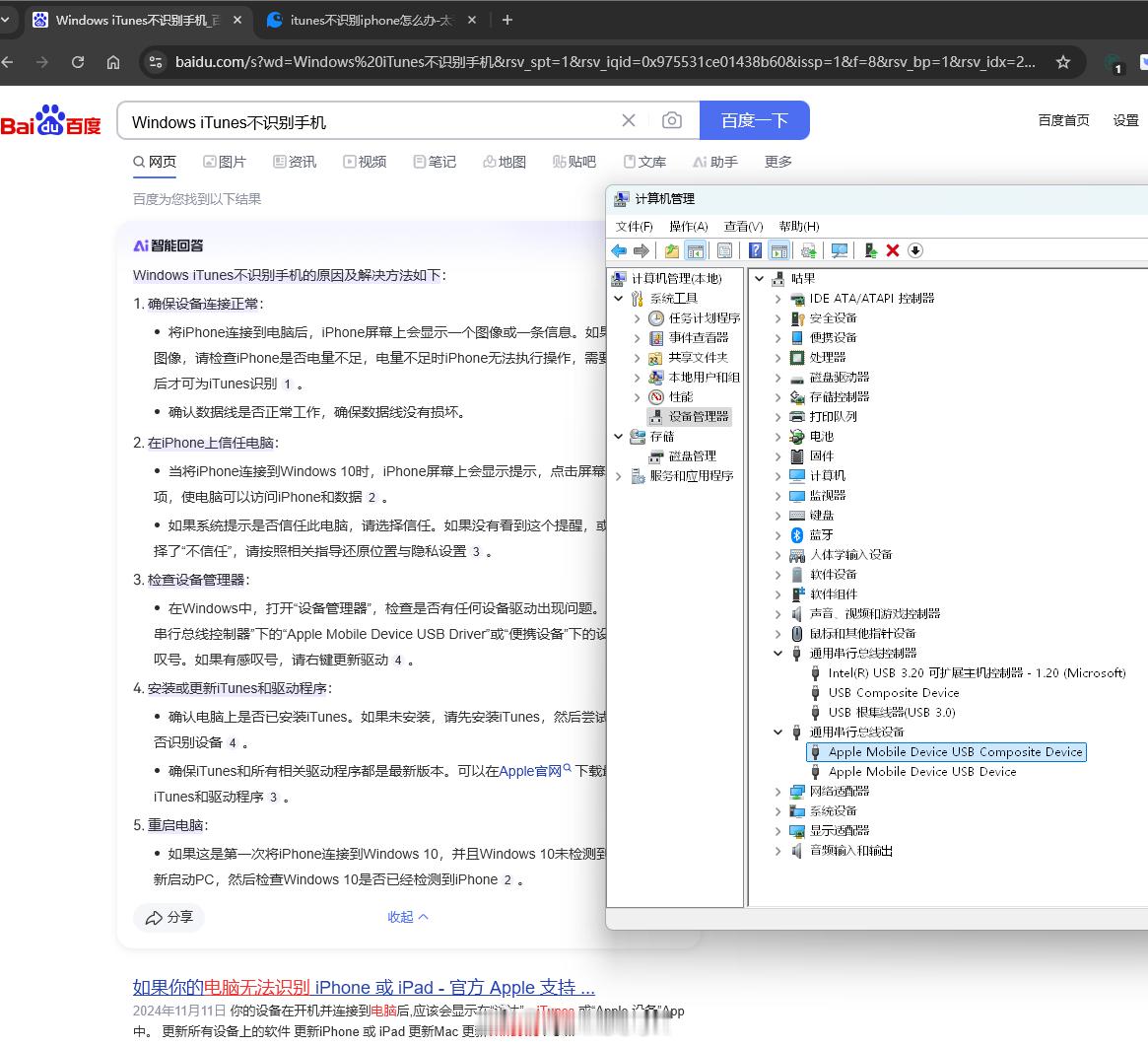
Task: Select the Bluetooth 蓝牙 device category
Action: [x=821, y=535]
